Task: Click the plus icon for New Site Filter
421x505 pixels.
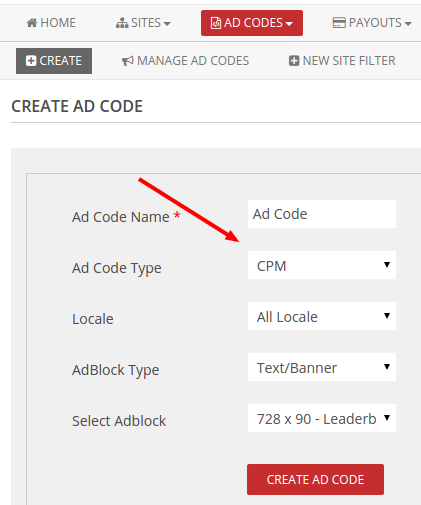Action: coord(294,61)
